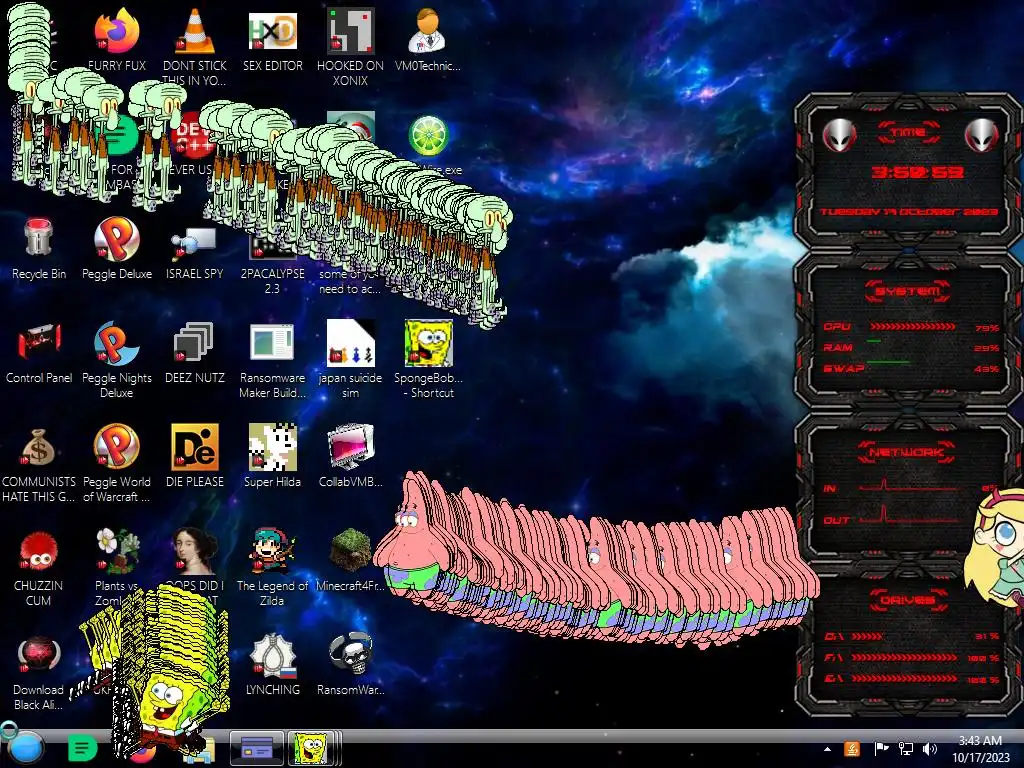Click the F:\ drive usage bar
The image size is (1024, 768).
[x=904, y=657]
